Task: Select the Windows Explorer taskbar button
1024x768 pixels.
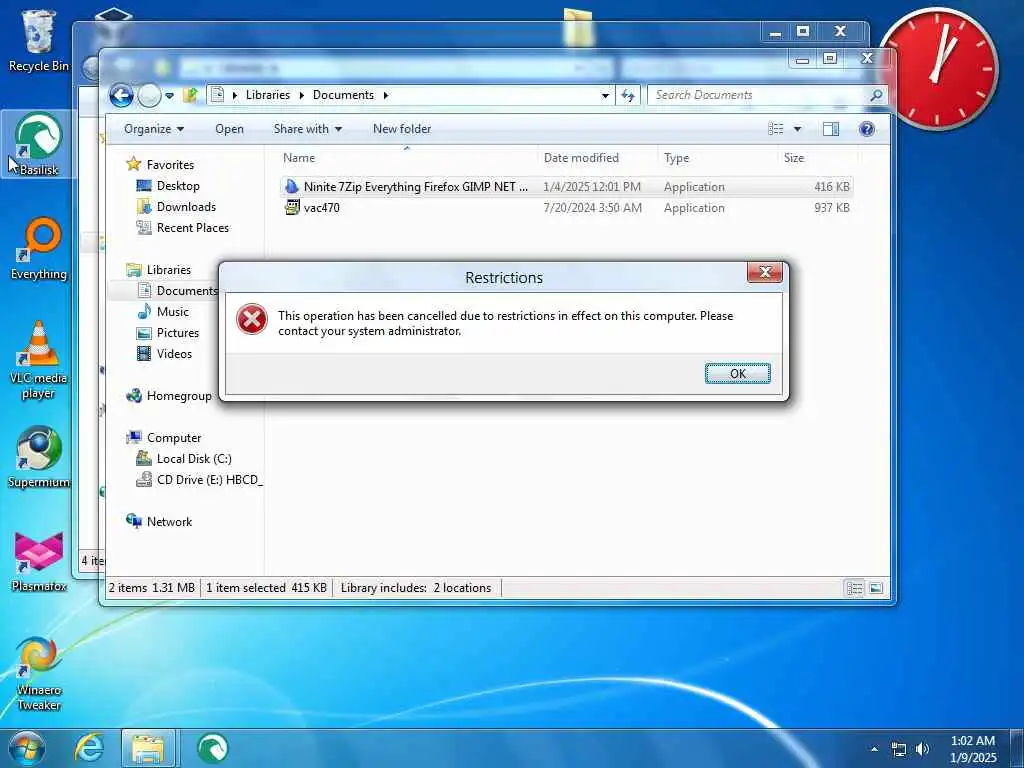Action: (148, 748)
